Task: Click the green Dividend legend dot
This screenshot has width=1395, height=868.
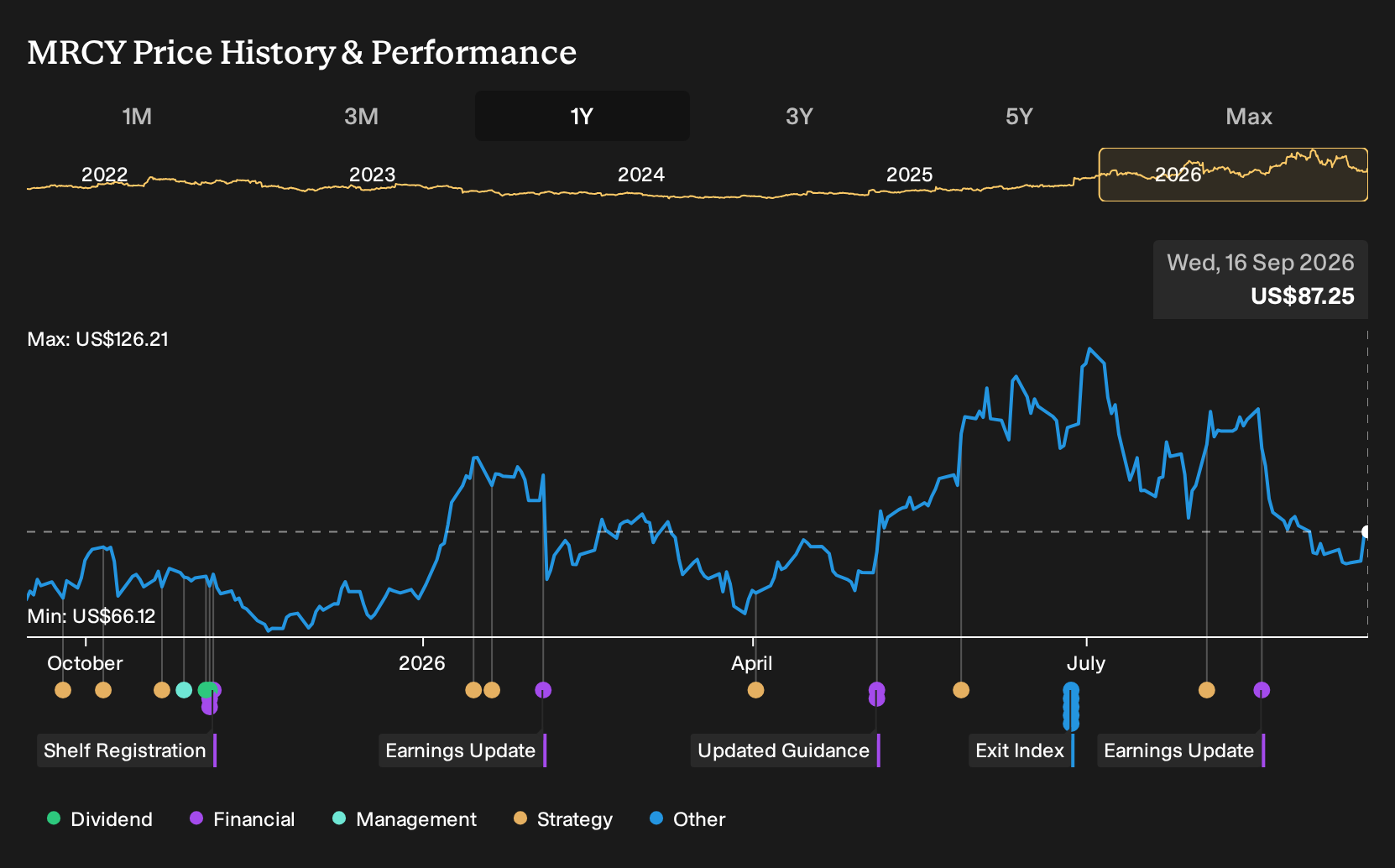Action: (54, 818)
